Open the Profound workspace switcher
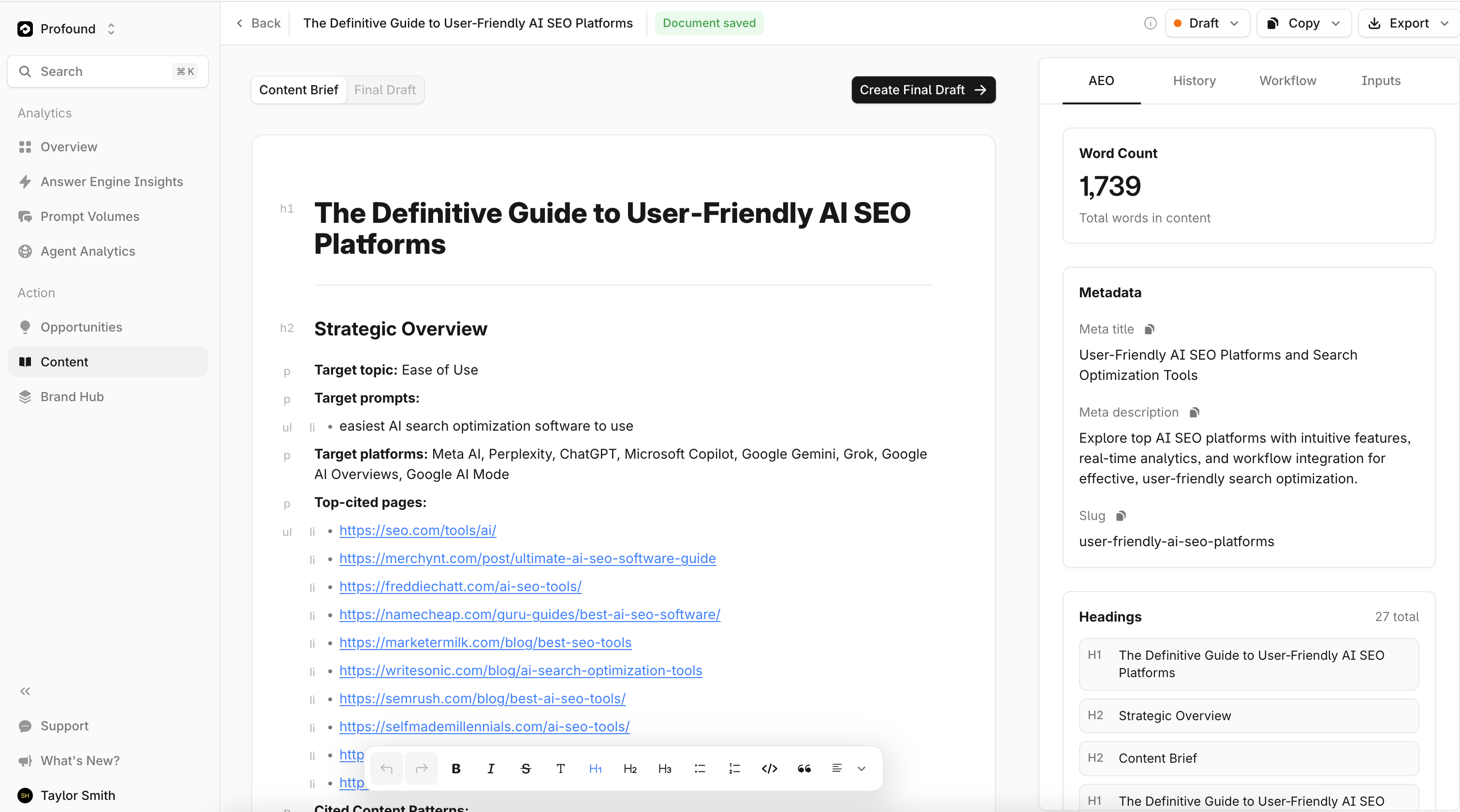The width and height of the screenshot is (1460, 812). pos(111,29)
